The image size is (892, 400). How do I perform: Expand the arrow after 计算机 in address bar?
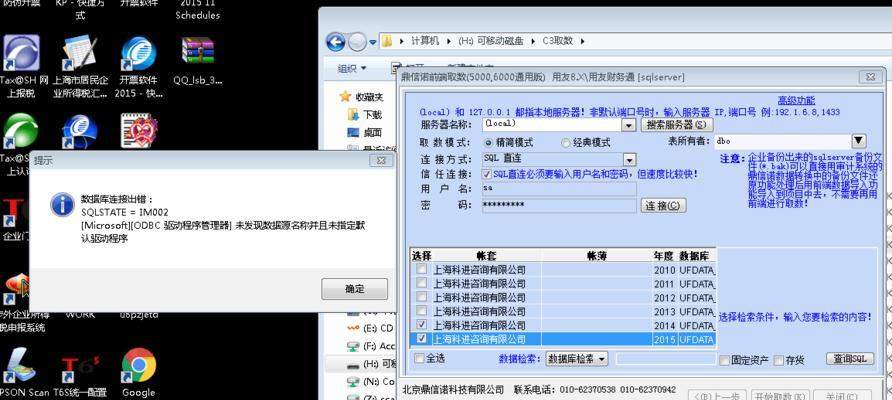pos(447,41)
